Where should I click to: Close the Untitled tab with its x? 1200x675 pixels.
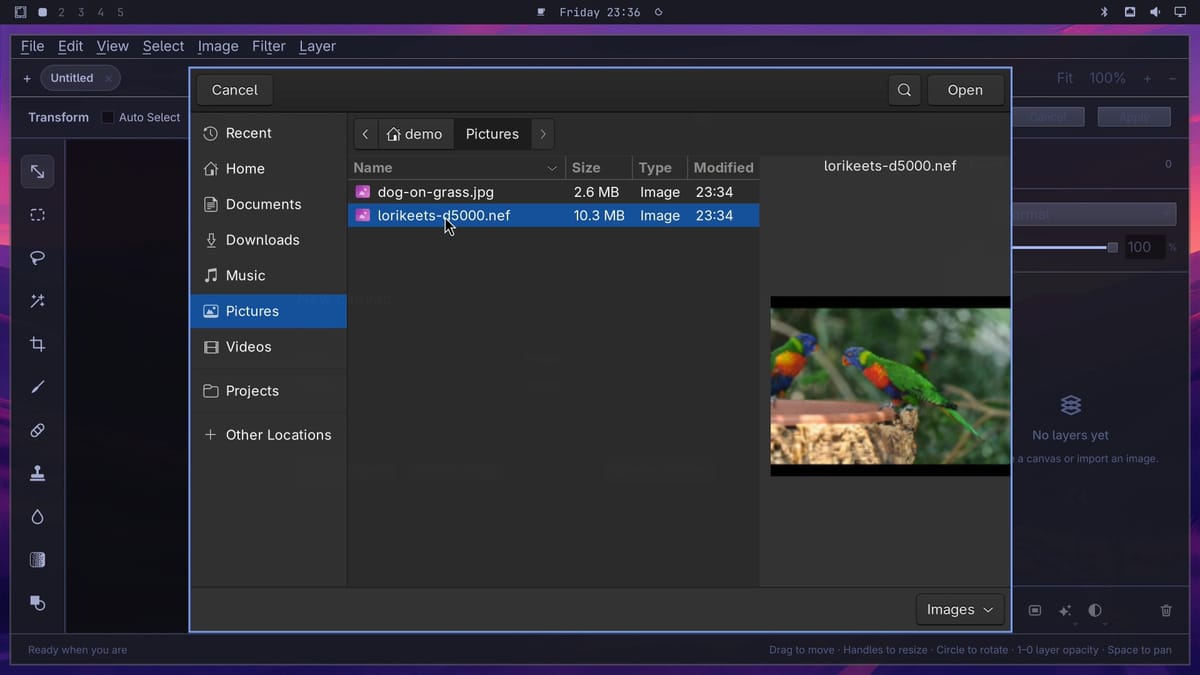coord(108,78)
